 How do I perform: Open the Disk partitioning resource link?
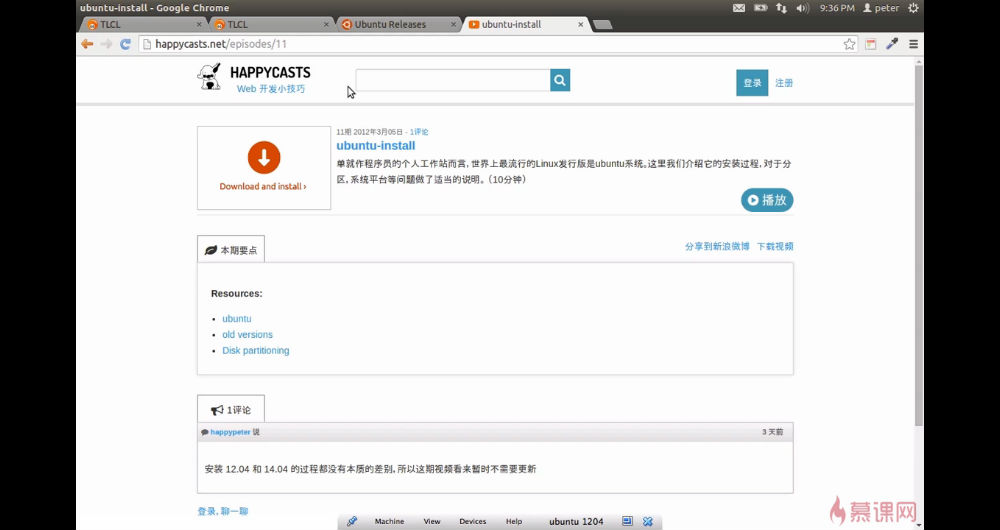click(x=256, y=351)
